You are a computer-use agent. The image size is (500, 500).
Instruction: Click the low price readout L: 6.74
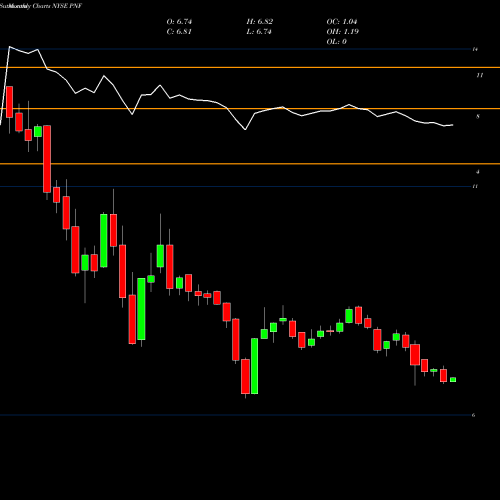259,32
